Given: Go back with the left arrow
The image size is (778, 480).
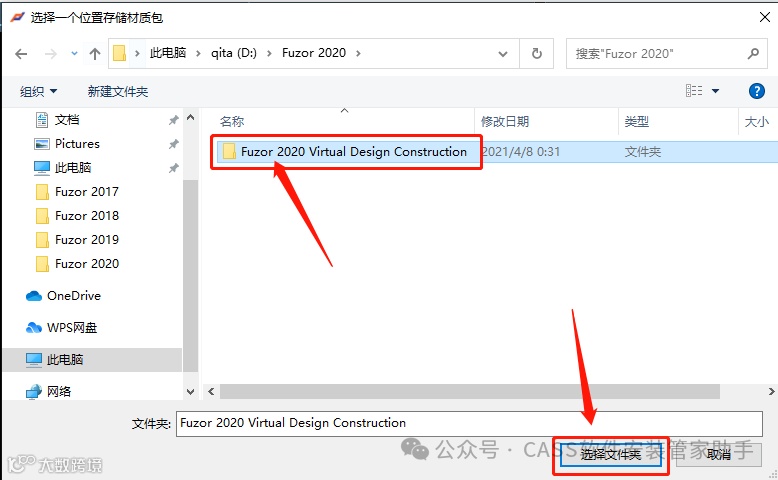Looking at the screenshot, I should (21, 53).
